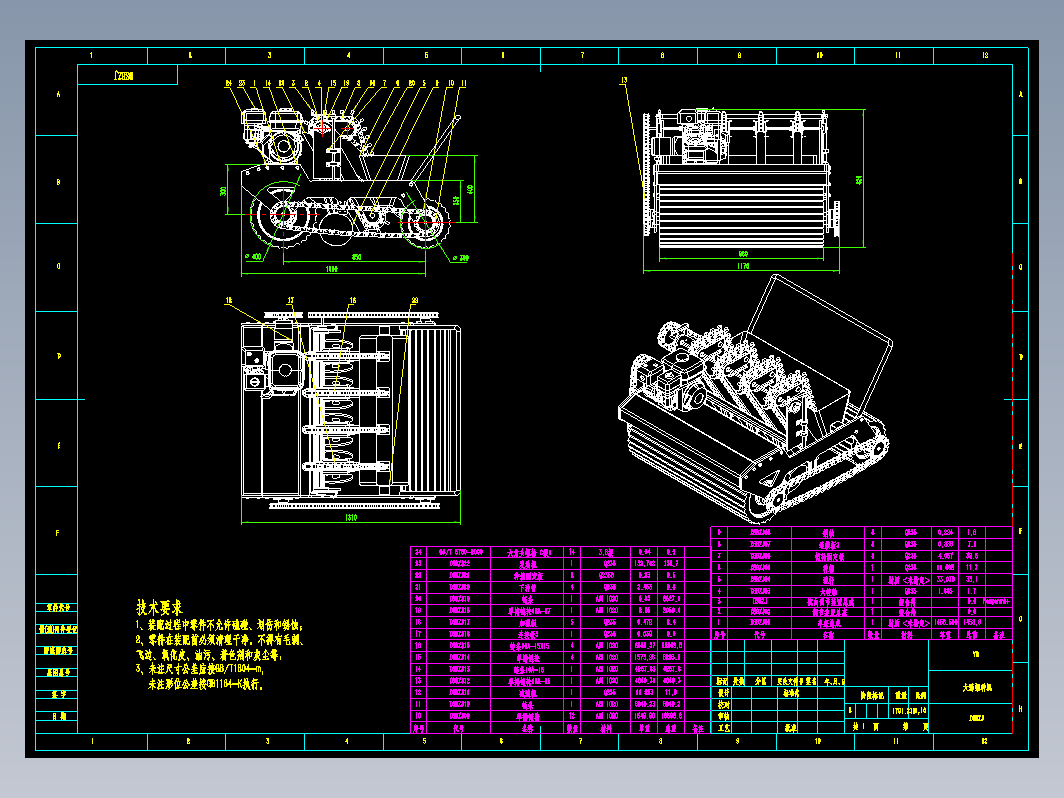This screenshot has width=1064, height=798.
Task: Select the 1170 overall dimension under the front view
Action: pyautogui.click(x=743, y=266)
